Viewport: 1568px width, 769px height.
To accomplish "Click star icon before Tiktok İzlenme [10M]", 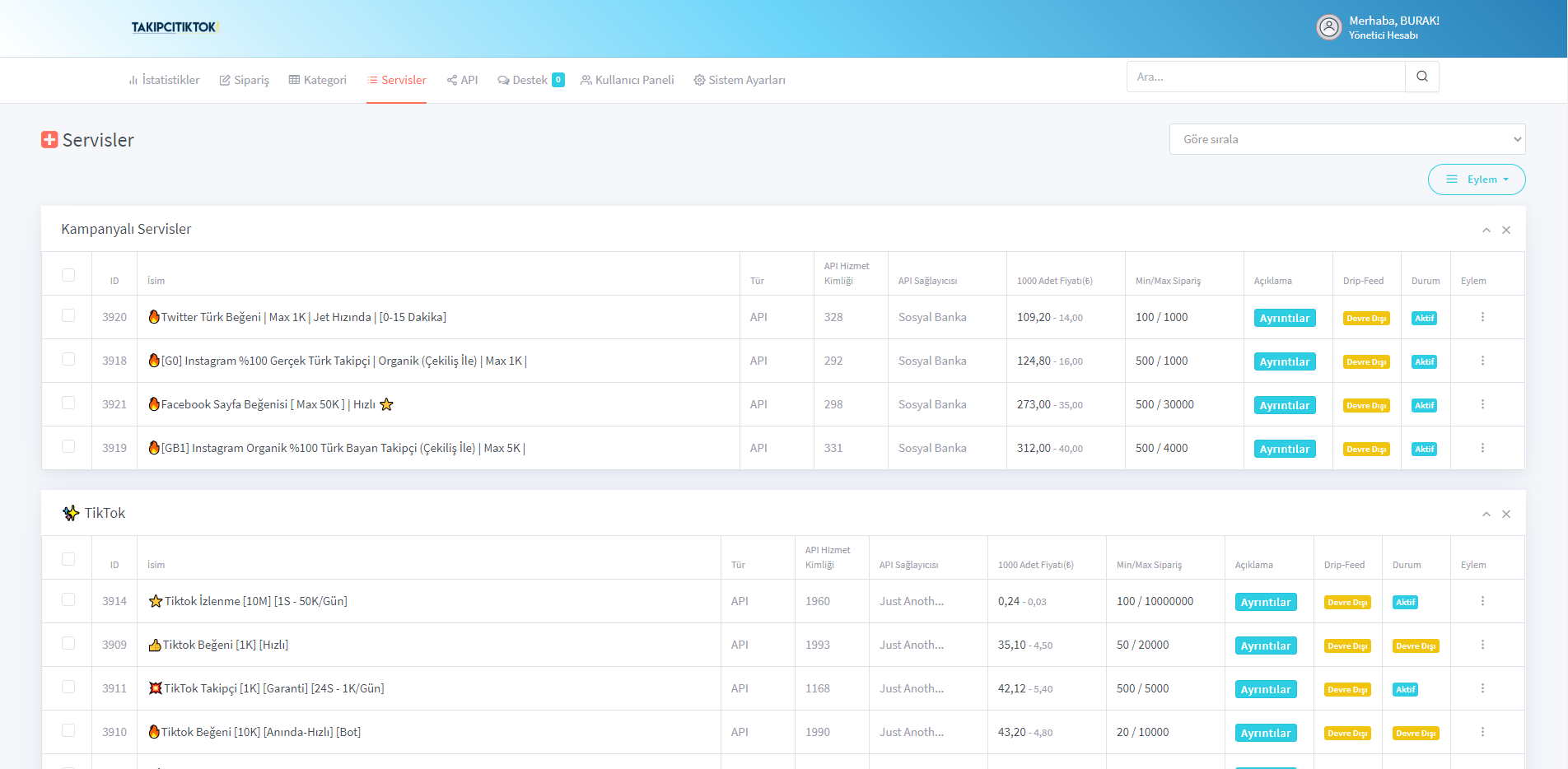I will pos(156,601).
